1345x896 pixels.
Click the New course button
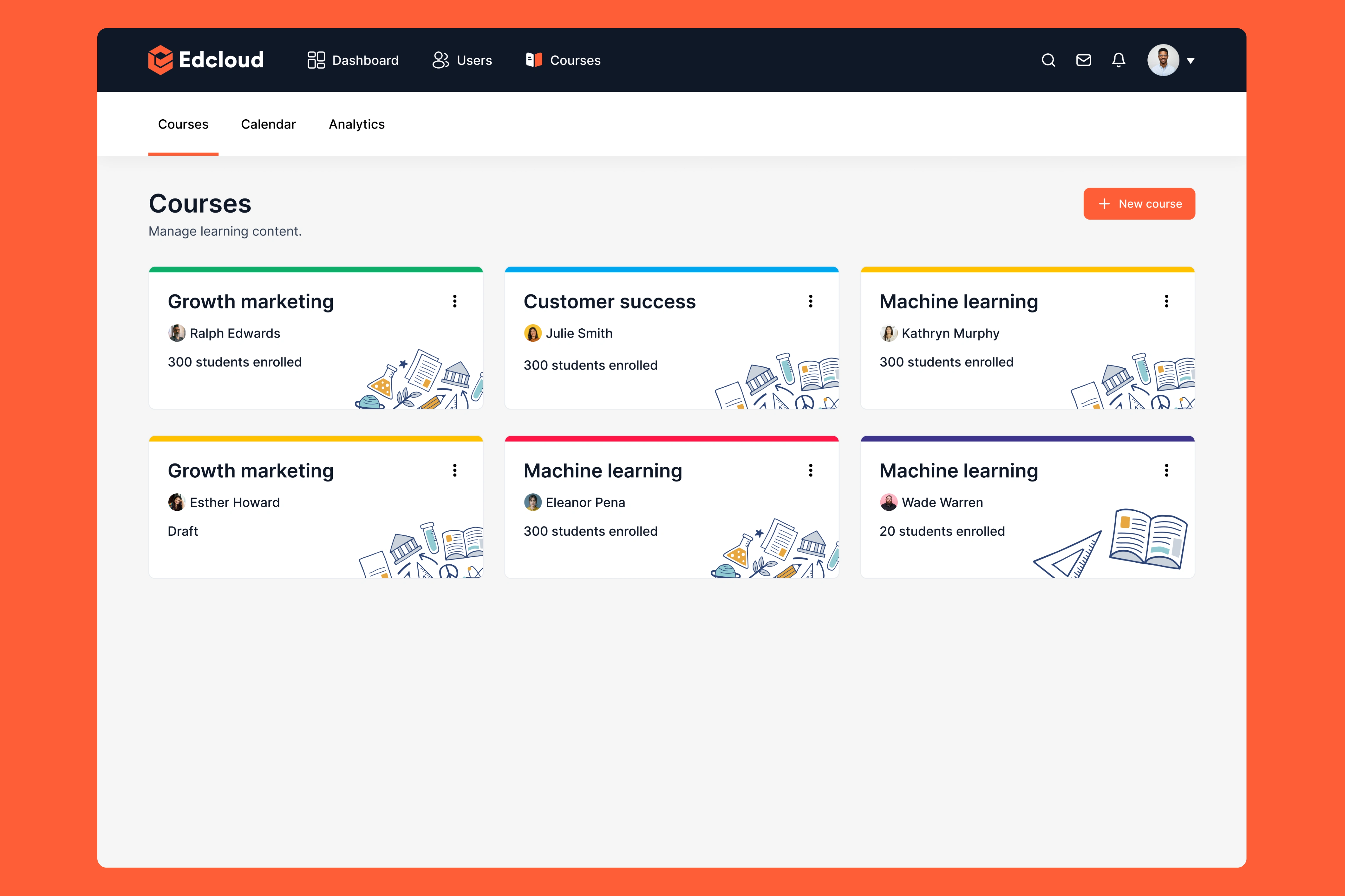coord(1139,203)
